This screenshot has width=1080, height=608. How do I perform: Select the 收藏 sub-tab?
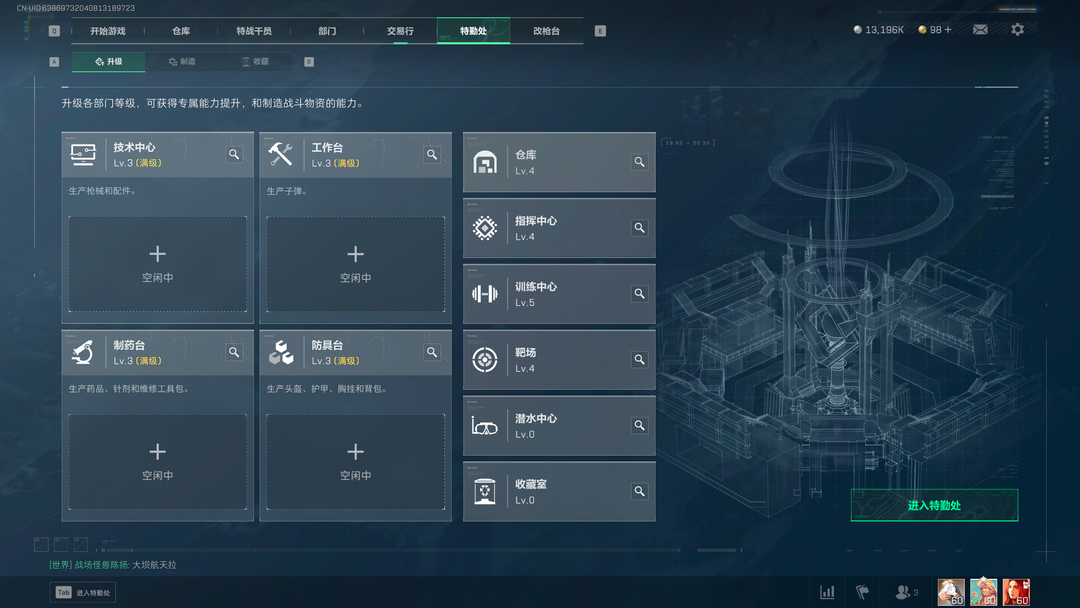[255, 61]
